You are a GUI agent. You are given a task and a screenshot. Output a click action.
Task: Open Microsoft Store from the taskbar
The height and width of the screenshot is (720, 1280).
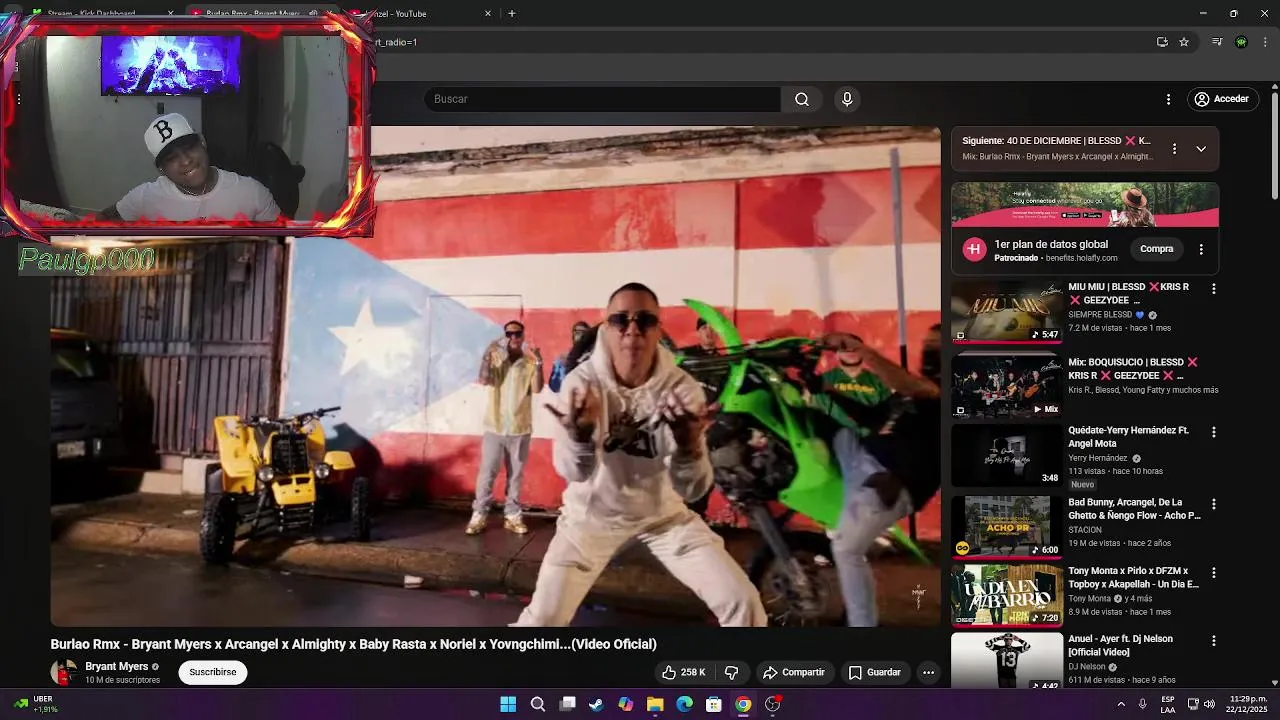(x=714, y=704)
